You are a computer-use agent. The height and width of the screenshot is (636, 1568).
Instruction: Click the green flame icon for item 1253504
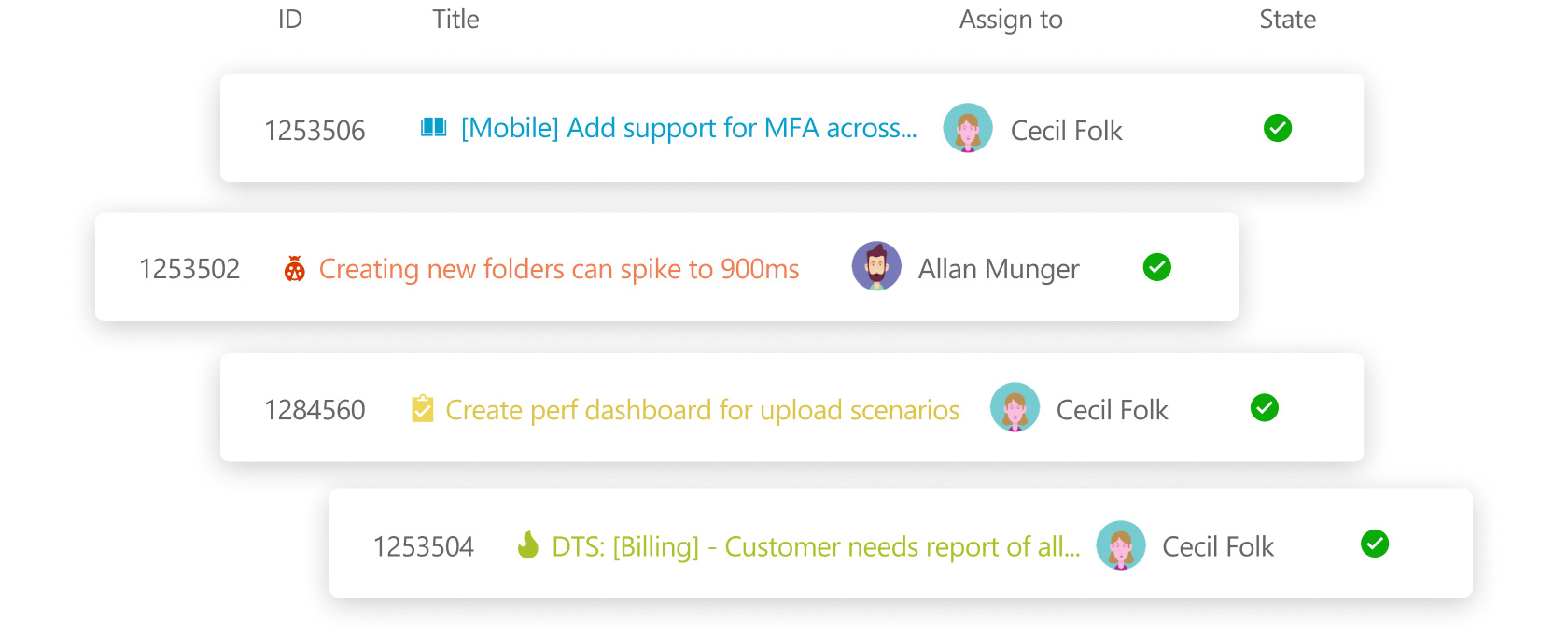pos(528,545)
